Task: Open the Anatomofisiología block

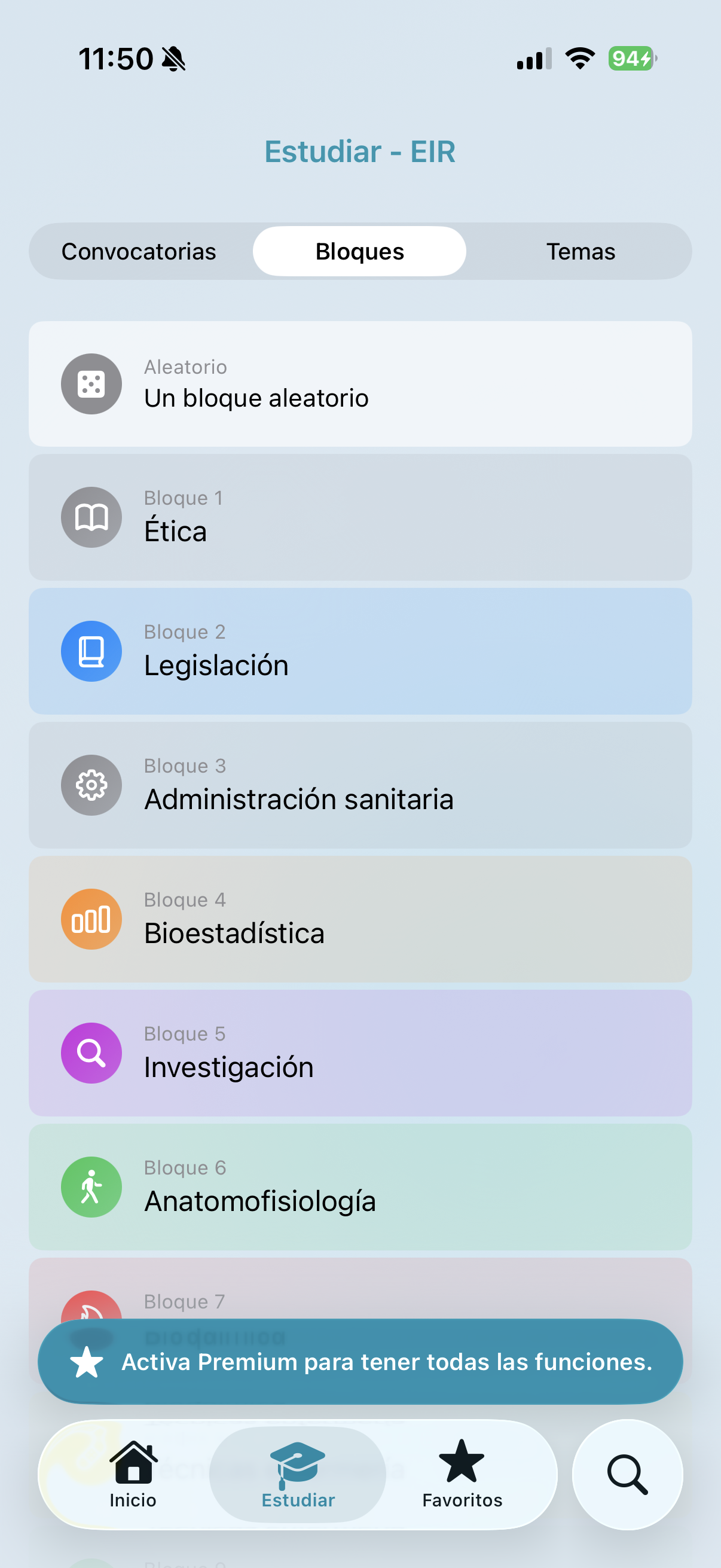Action: [360, 1187]
